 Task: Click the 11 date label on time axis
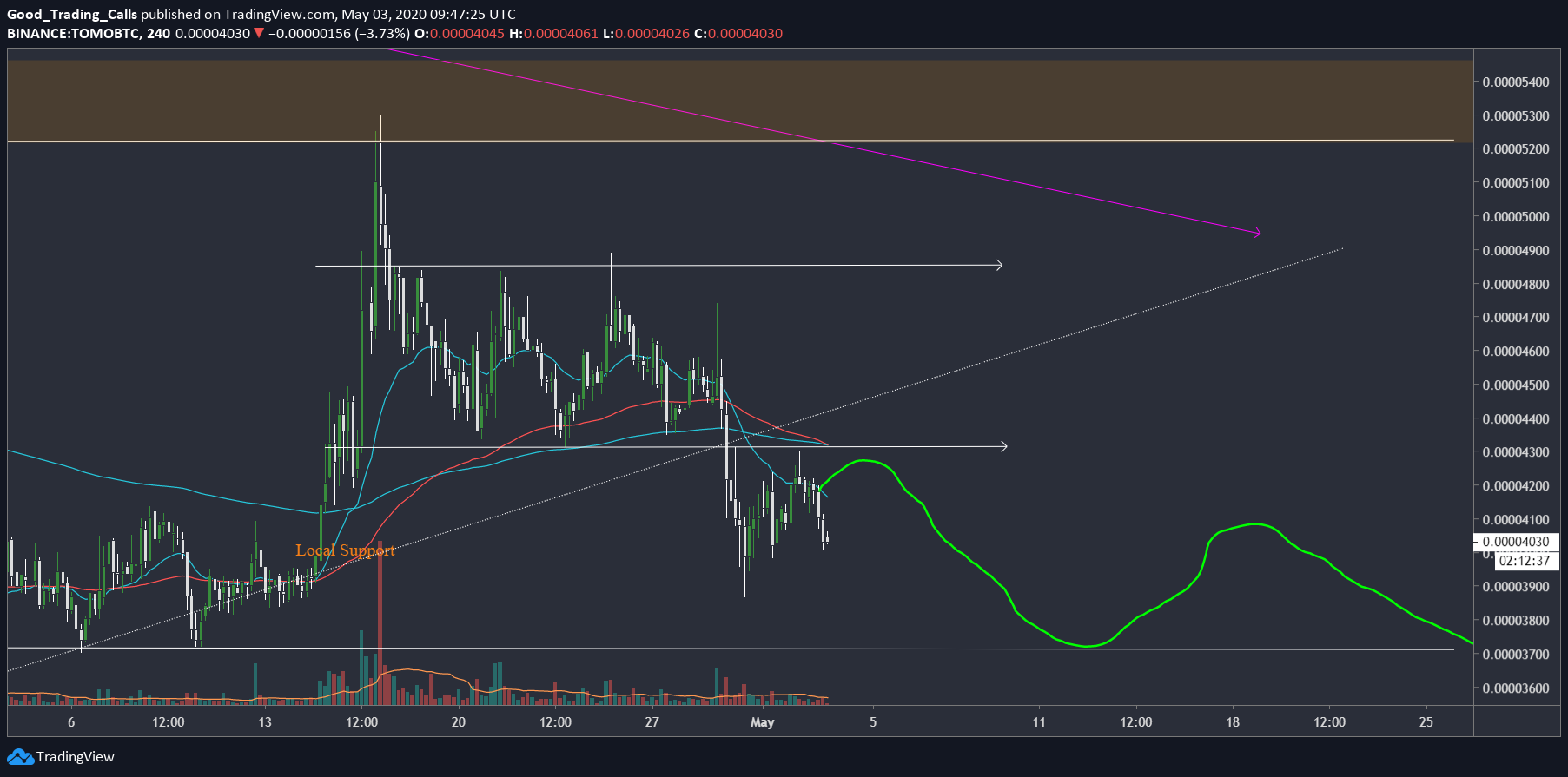[x=1039, y=722]
